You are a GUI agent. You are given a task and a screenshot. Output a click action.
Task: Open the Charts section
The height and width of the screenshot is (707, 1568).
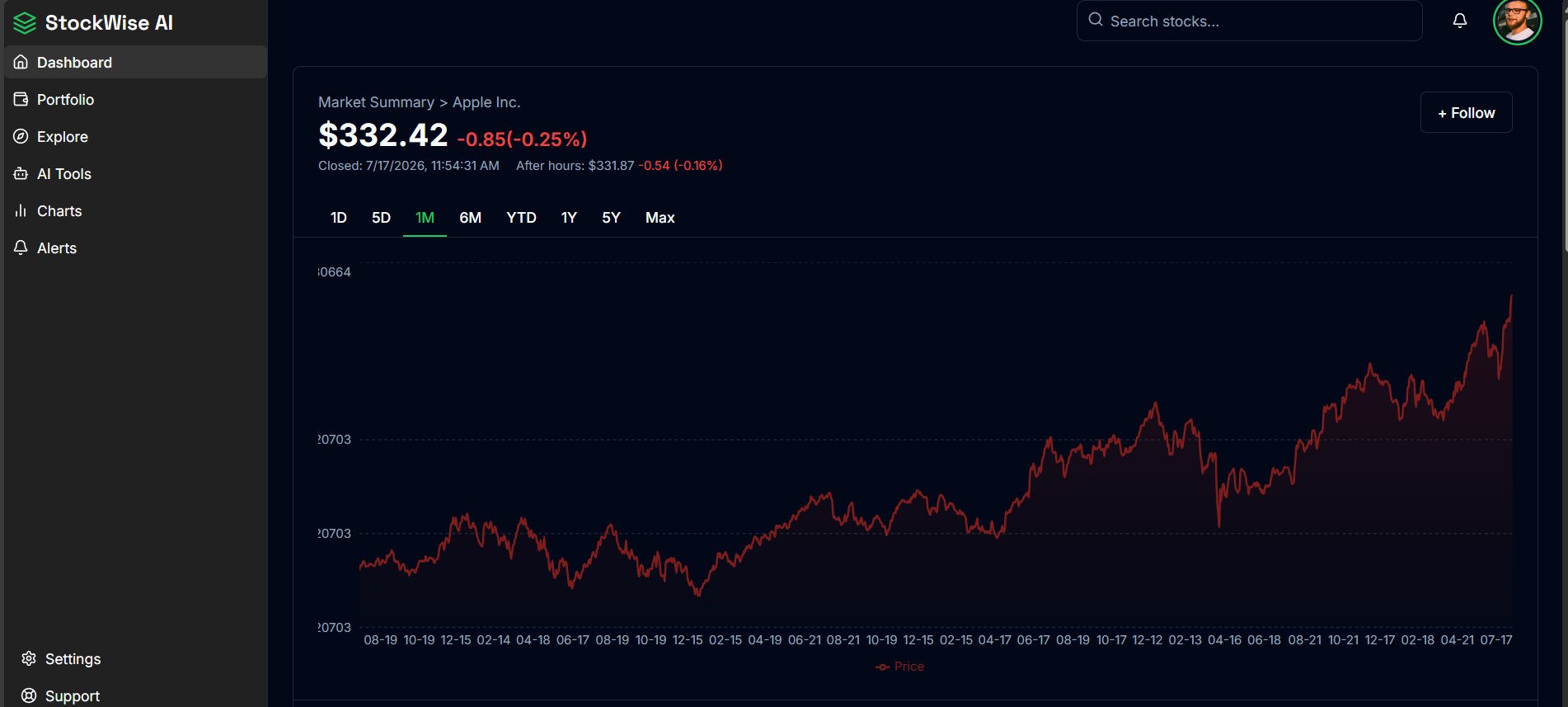click(x=135, y=210)
